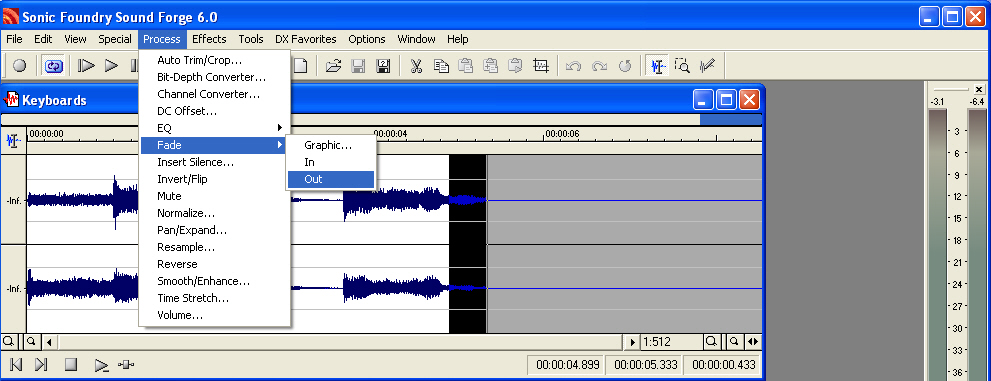
Task: Select Channel Converter... menu entry
Action: coord(214,95)
